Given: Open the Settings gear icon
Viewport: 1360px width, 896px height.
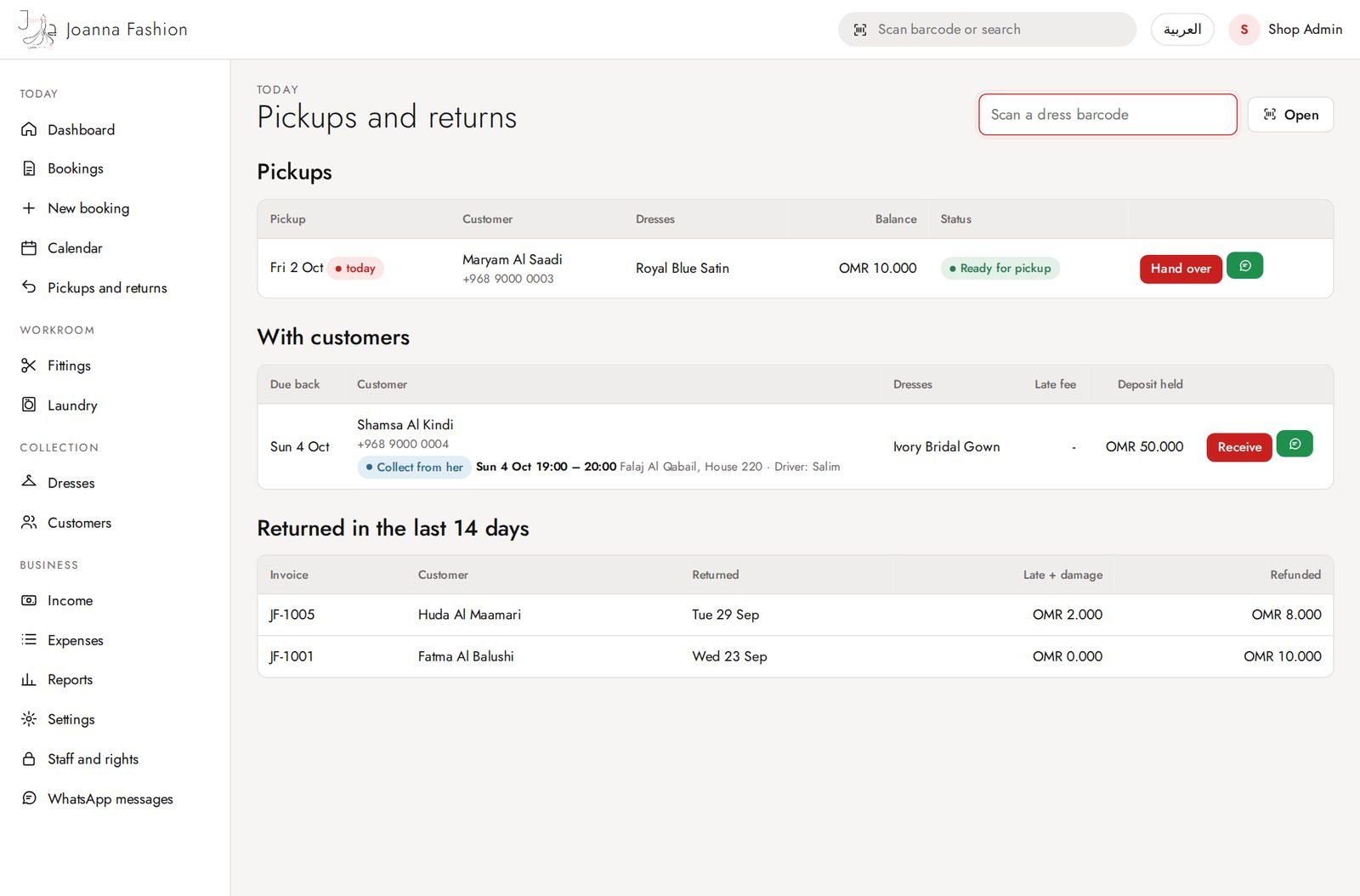Looking at the screenshot, I should tap(29, 719).
